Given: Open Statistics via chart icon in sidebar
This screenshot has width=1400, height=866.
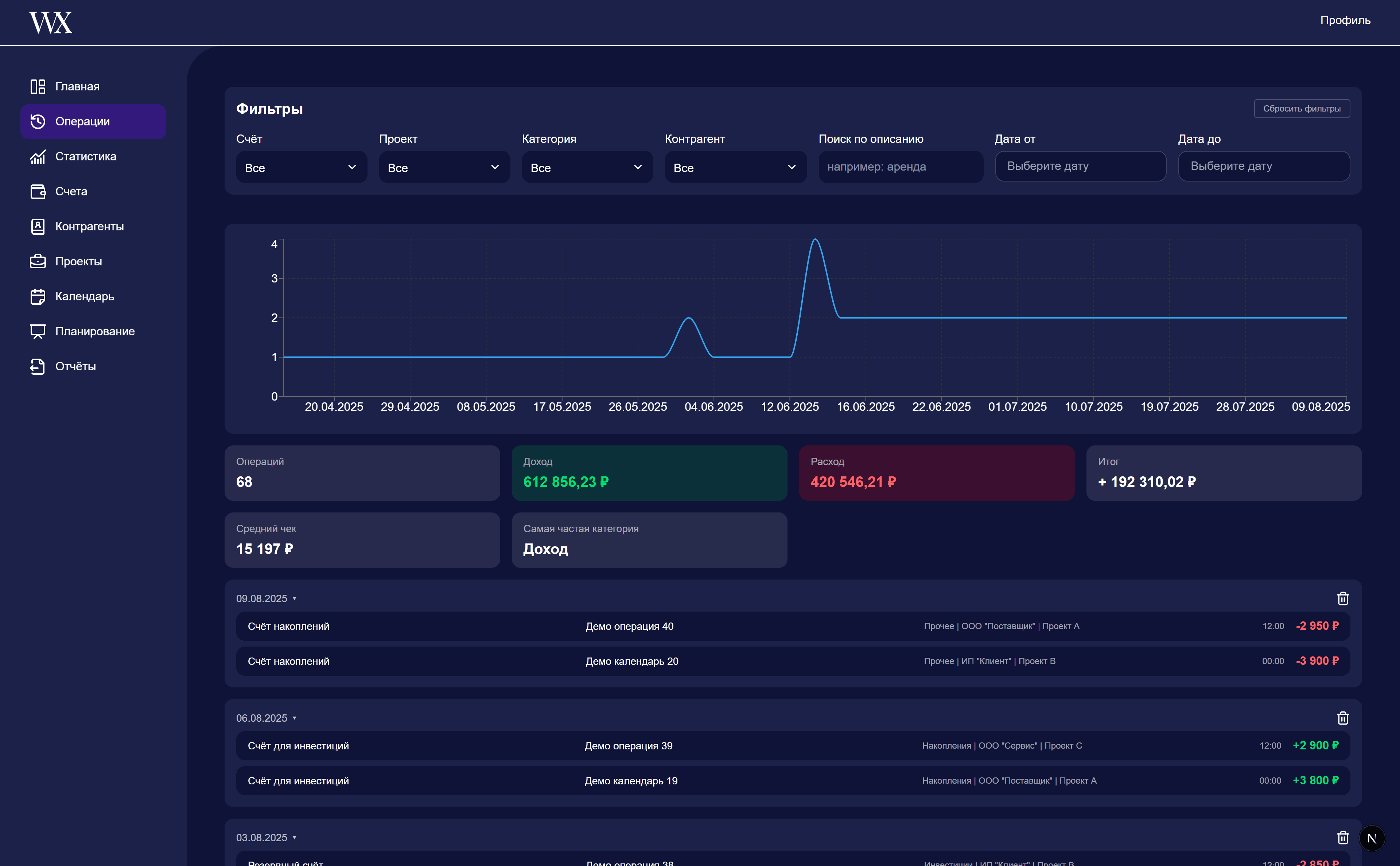Looking at the screenshot, I should (x=38, y=156).
